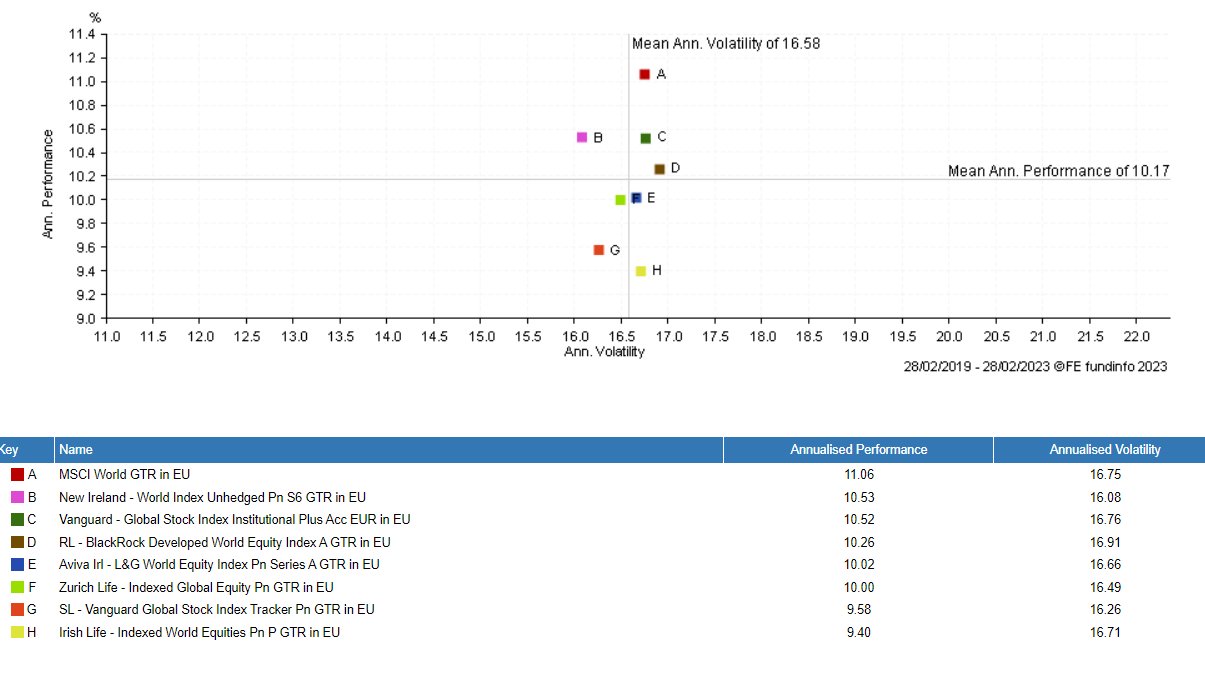Click the Mean Ann. Volatility of 16.58 label
Viewport: 1205px width, 674px height.
[x=726, y=44]
